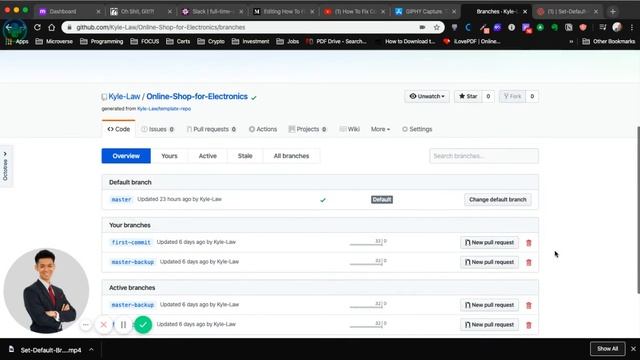
Task: Bookmark this page with the star icon
Action: pyautogui.click(x=437, y=27)
